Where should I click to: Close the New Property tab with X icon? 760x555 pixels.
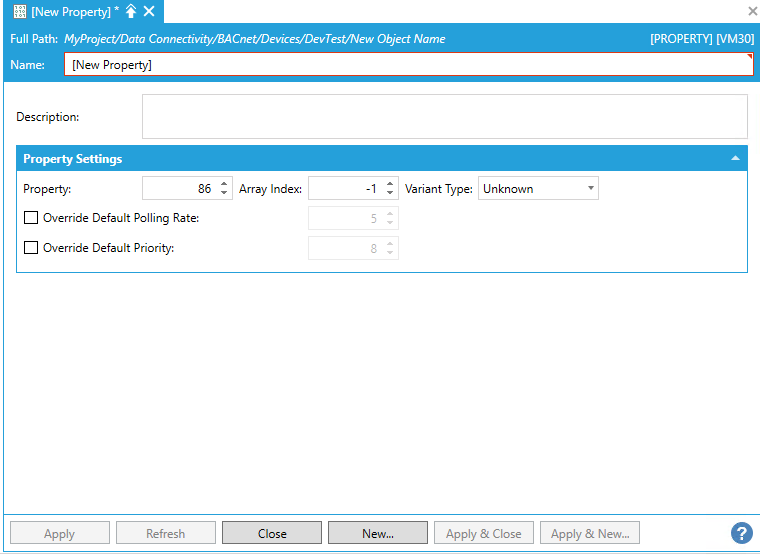coord(149,11)
